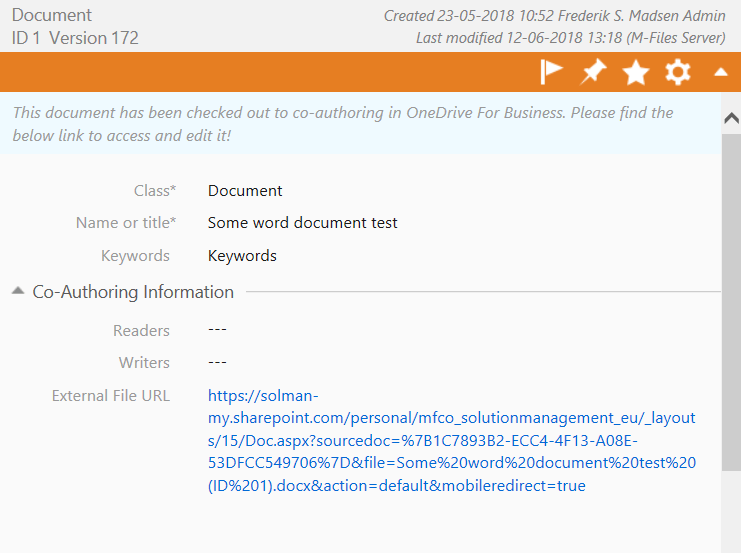Click the vertical scrollbar thumb
741x553 pixels.
click(x=731, y=302)
